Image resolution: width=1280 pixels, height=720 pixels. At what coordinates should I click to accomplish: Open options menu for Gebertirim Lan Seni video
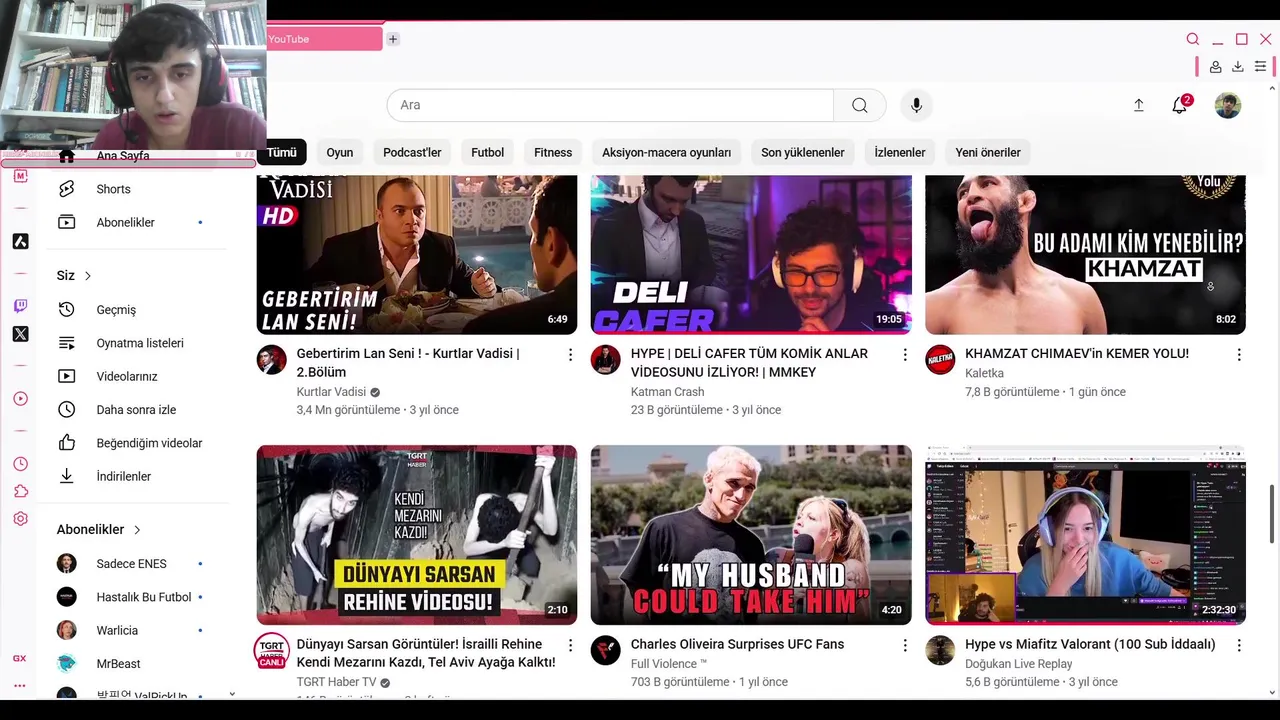(x=570, y=355)
